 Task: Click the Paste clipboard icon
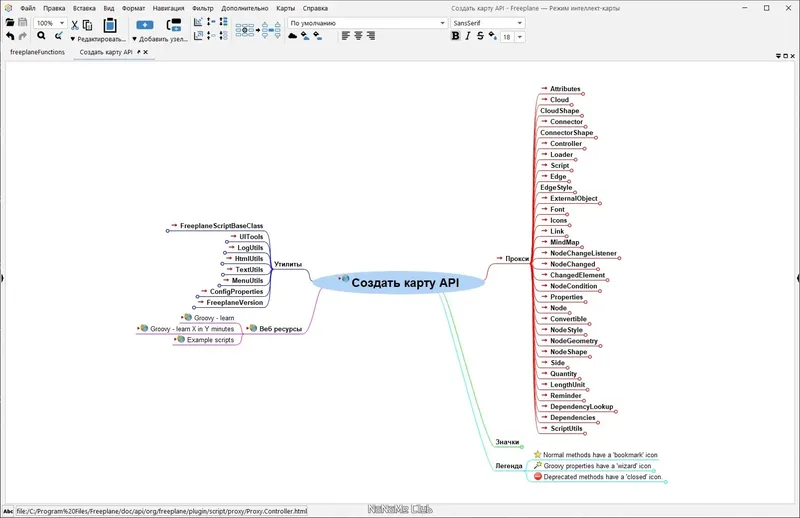(x=110, y=25)
